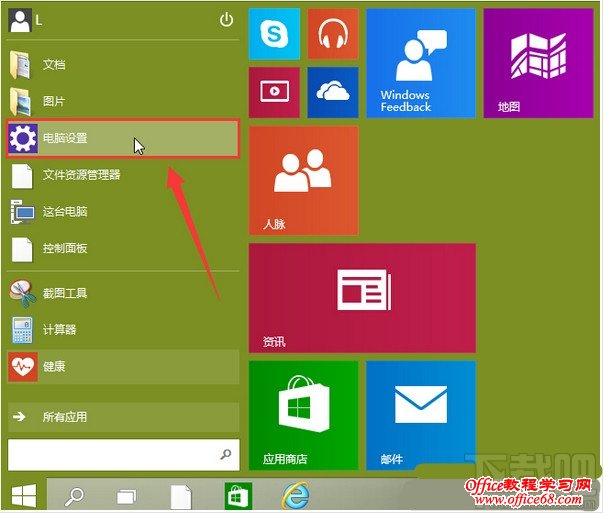The image size is (604, 514).
Task: Open the Music headphones tile
Action: tap(333, 34)
